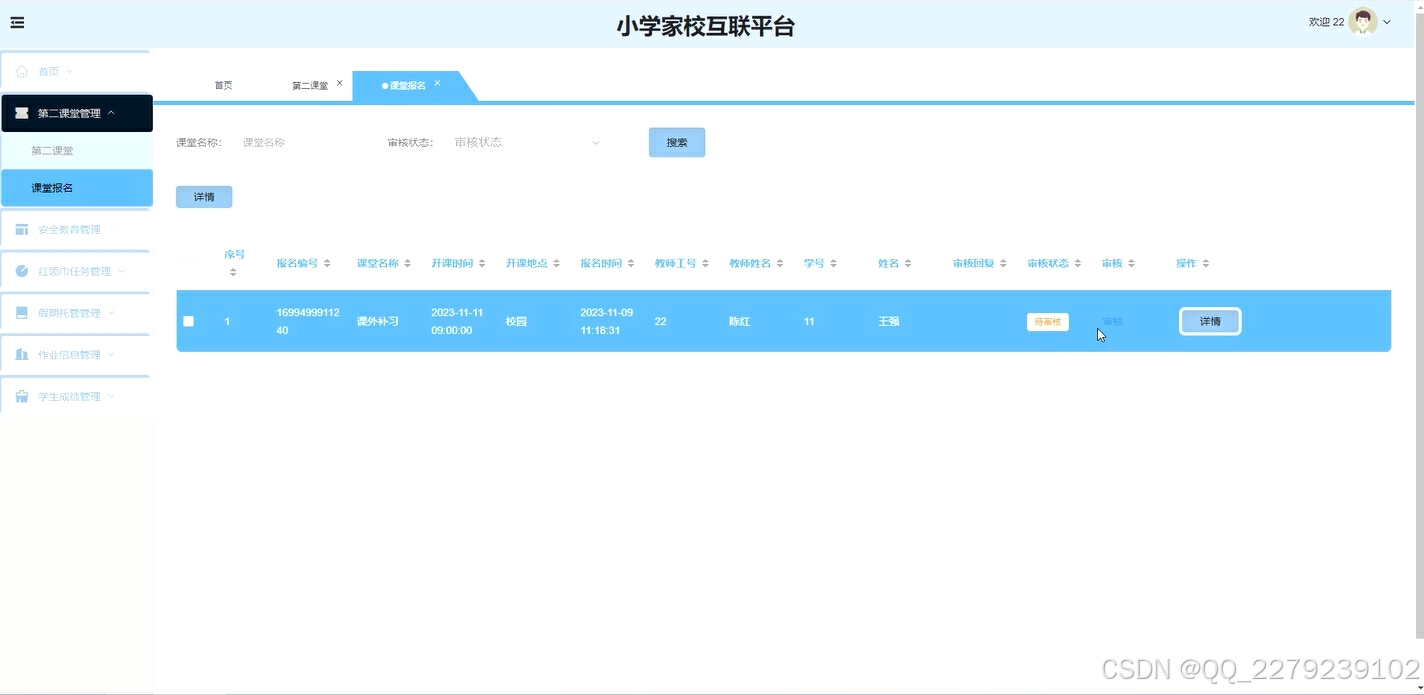Select the checkbox on the table row
This screenshot has width=1424, height=695.
coord(188,321)
